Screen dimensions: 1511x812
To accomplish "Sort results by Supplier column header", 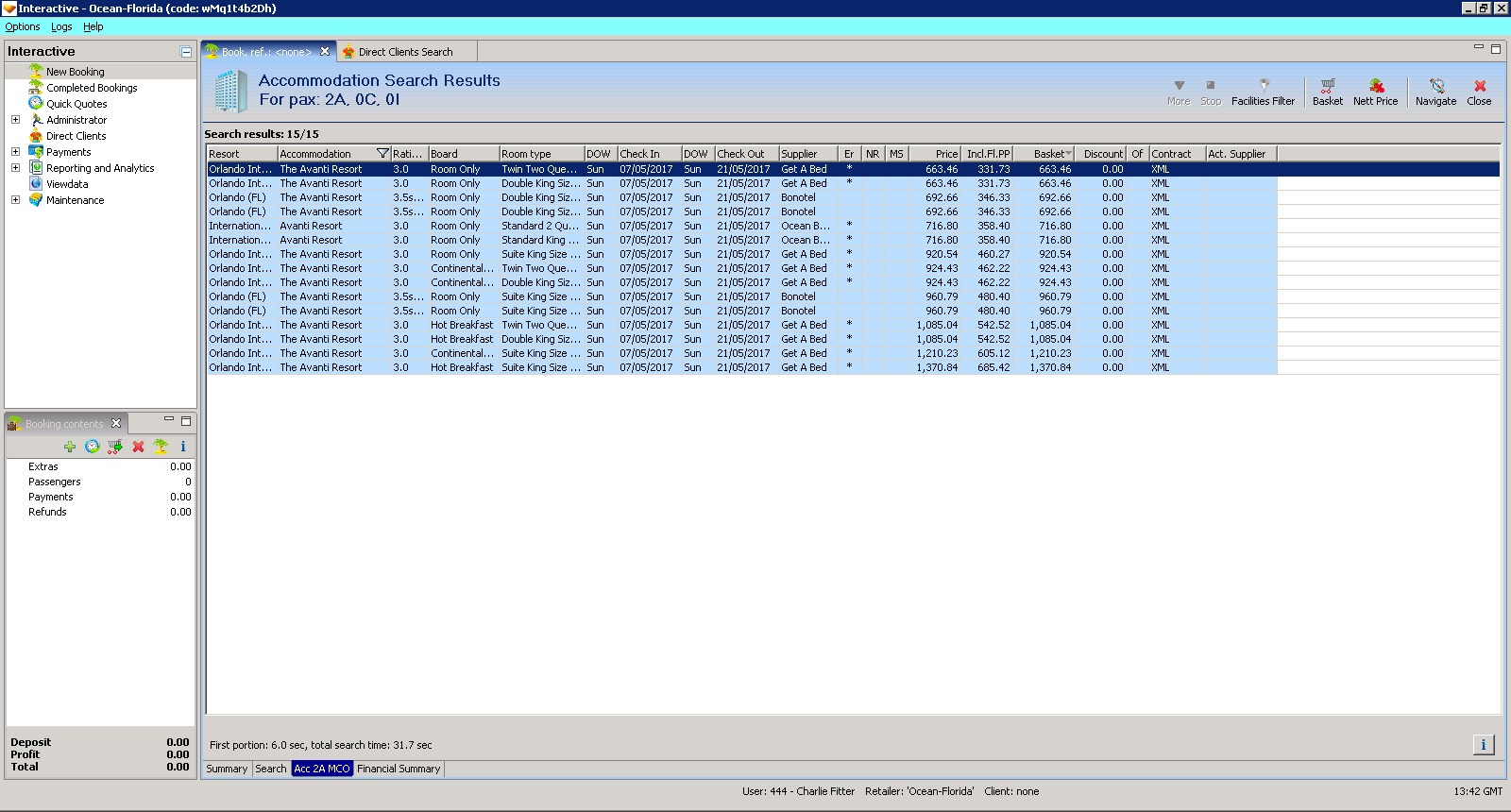I will pos(807,154).
